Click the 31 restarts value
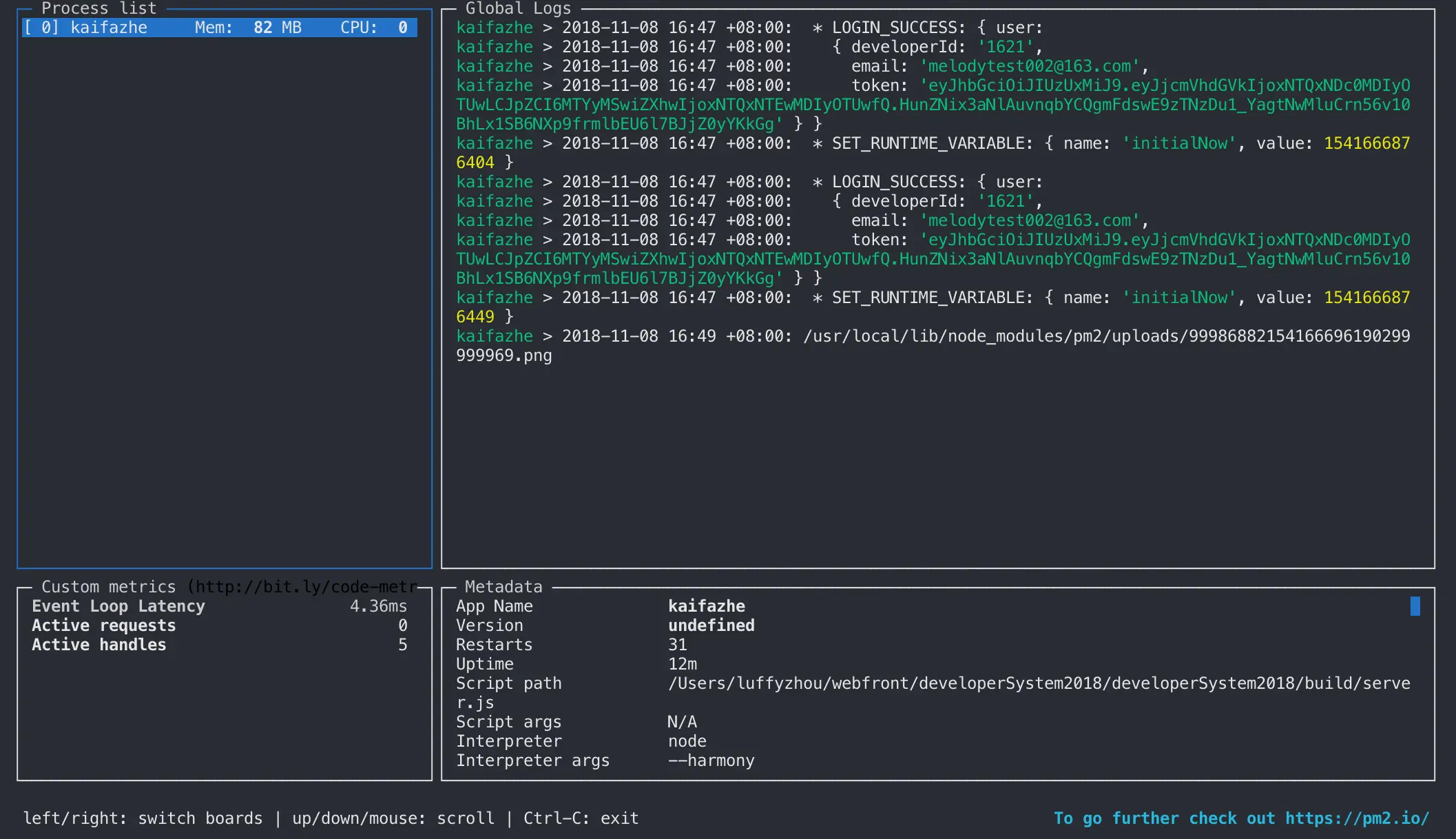1456x839 pixels. [x=678, y=645]
